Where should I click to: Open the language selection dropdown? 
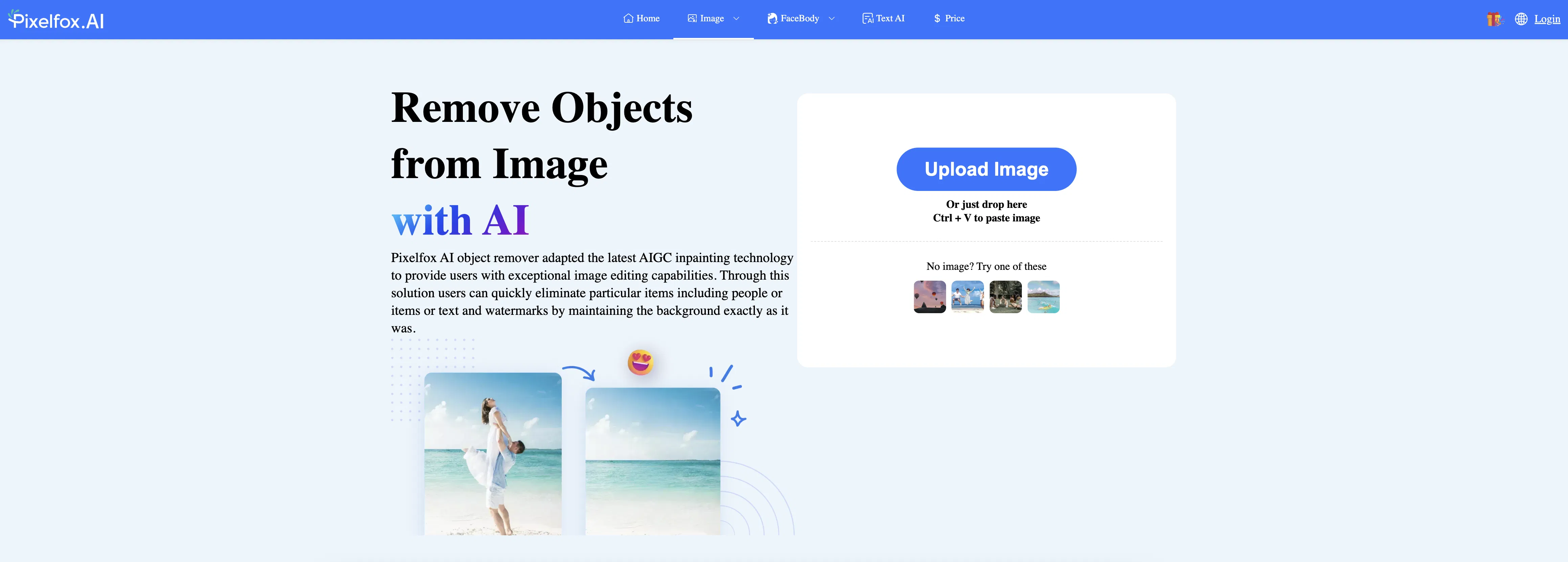point(1521,19)
